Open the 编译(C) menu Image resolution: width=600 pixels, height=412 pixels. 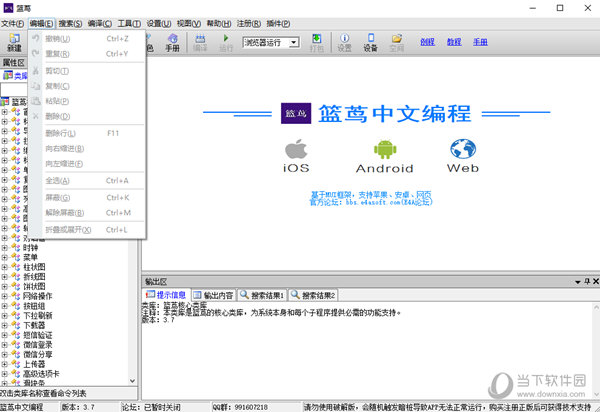[100, 24]
